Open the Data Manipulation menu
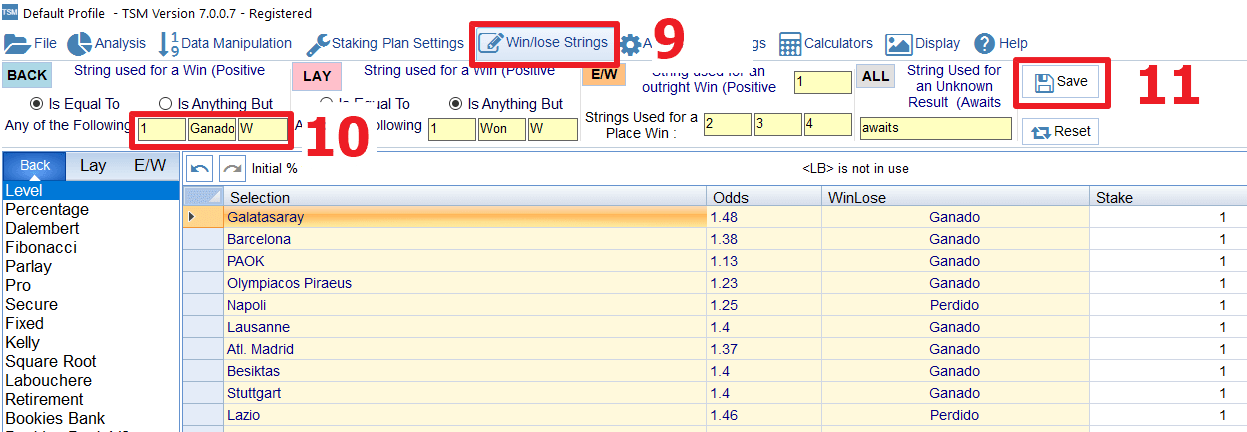 tap(226, 43)
